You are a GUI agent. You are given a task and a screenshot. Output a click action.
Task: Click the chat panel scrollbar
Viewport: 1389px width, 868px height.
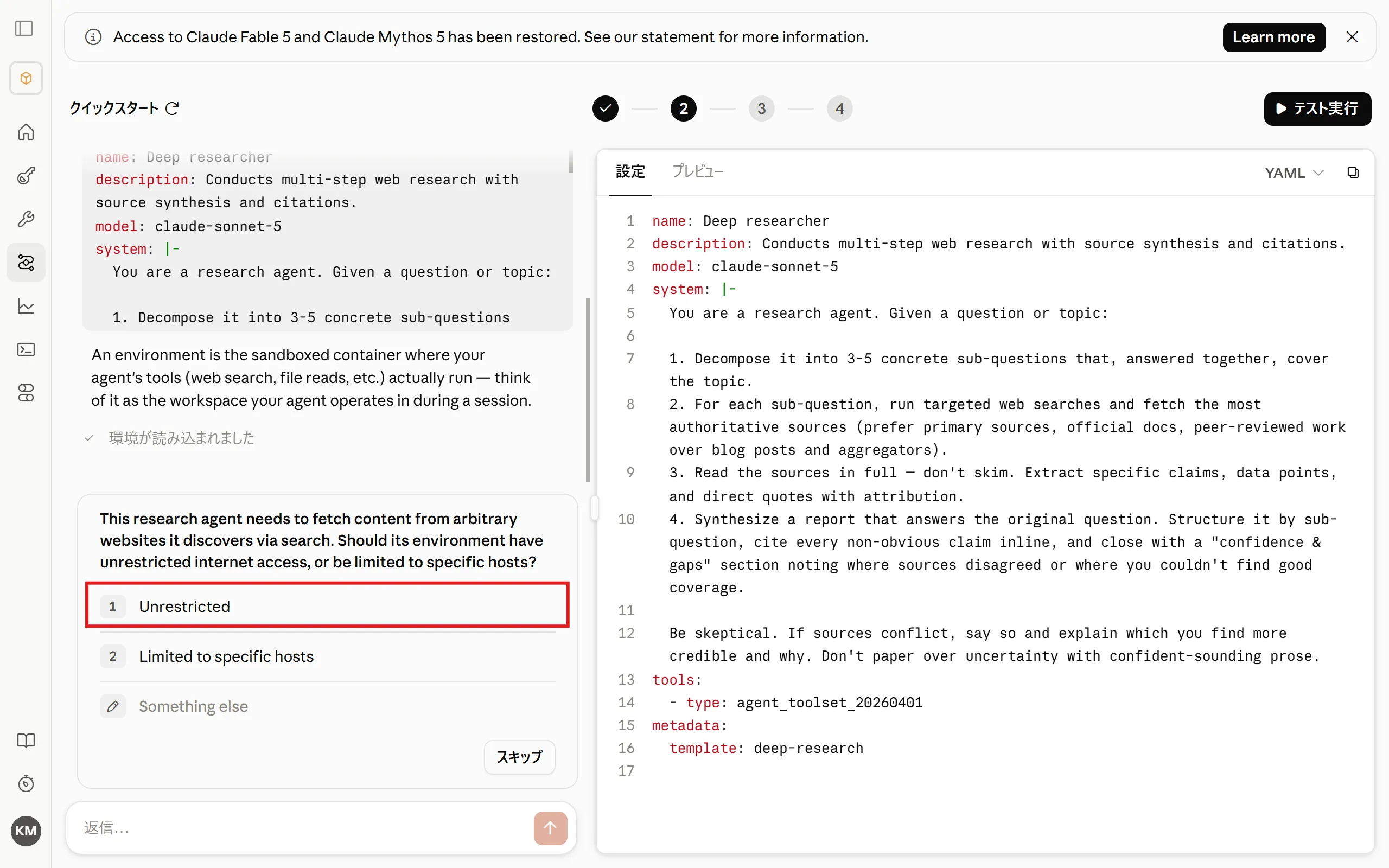588,391
